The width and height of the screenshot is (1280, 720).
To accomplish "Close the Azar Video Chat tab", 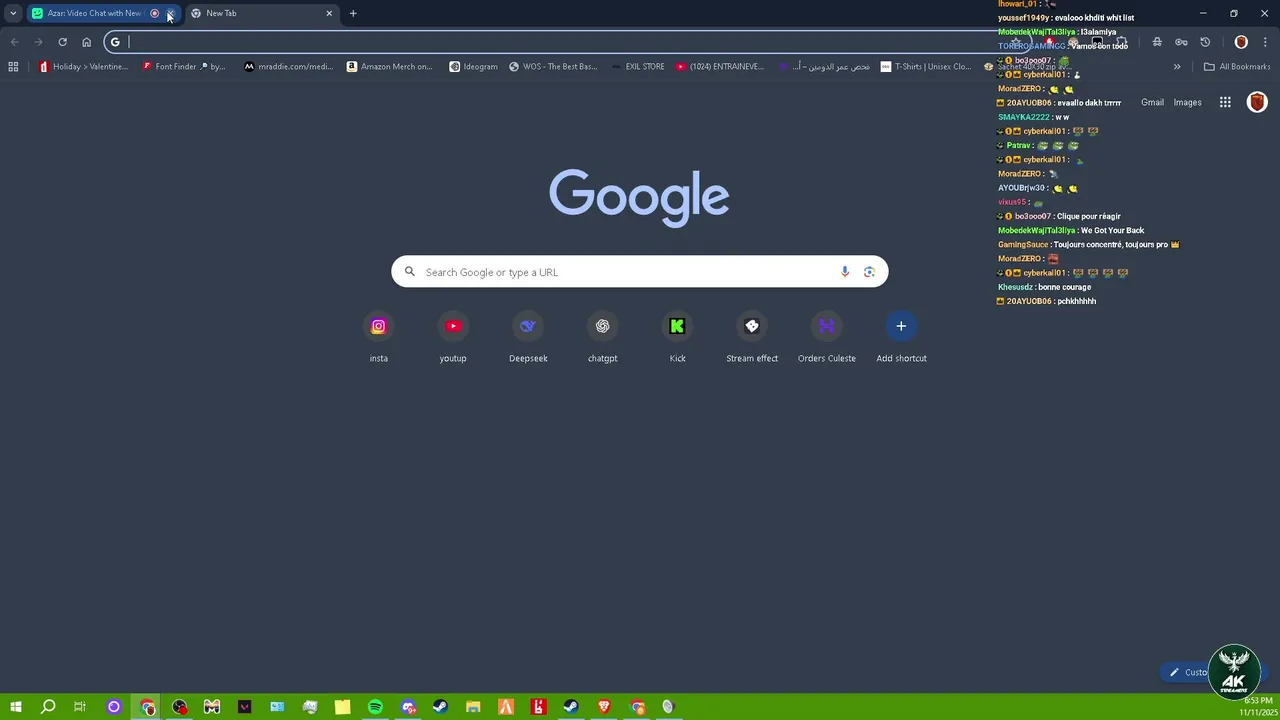I will (170, 13).
